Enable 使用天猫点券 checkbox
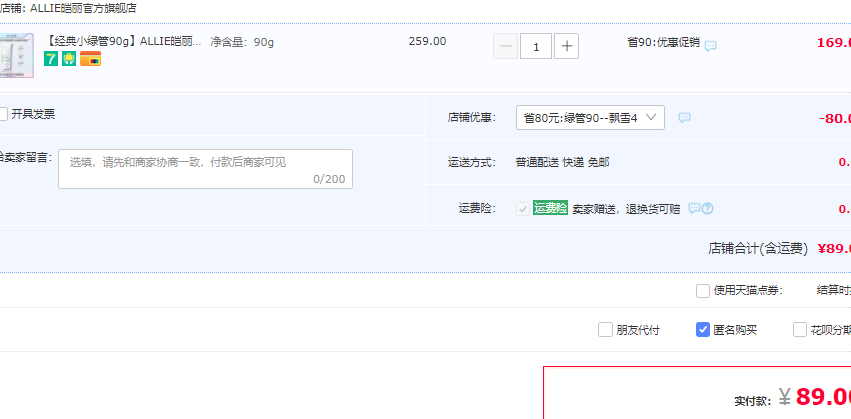 (x=703, y=291)
